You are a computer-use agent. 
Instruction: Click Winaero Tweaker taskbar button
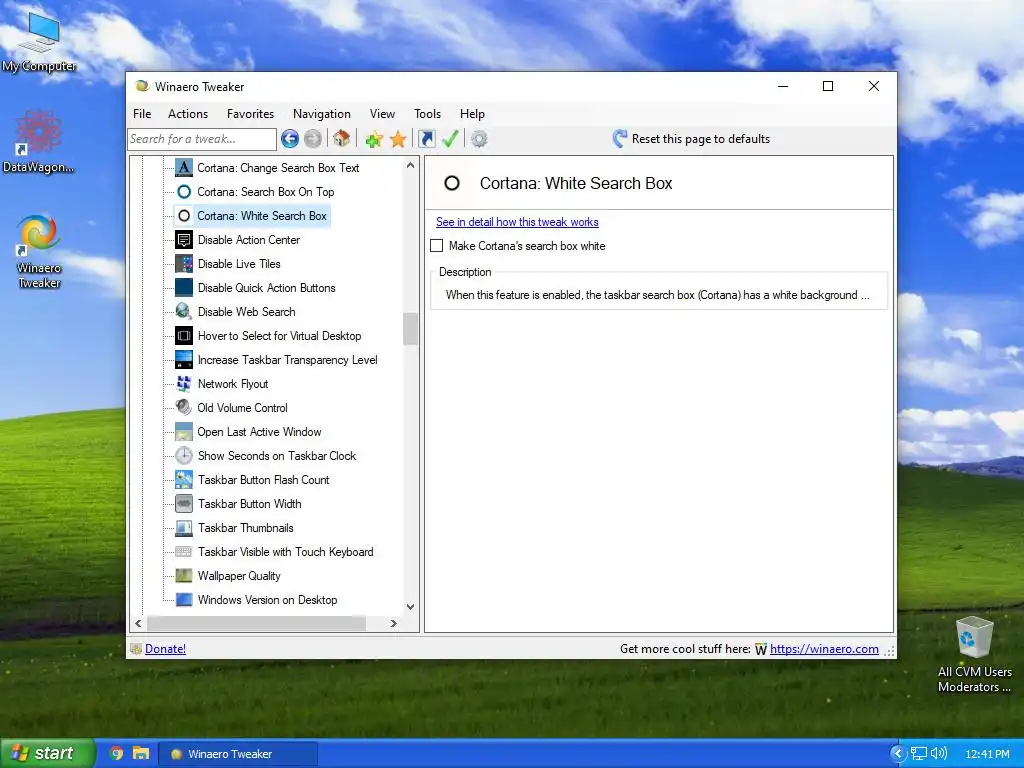tap(238, 754)
